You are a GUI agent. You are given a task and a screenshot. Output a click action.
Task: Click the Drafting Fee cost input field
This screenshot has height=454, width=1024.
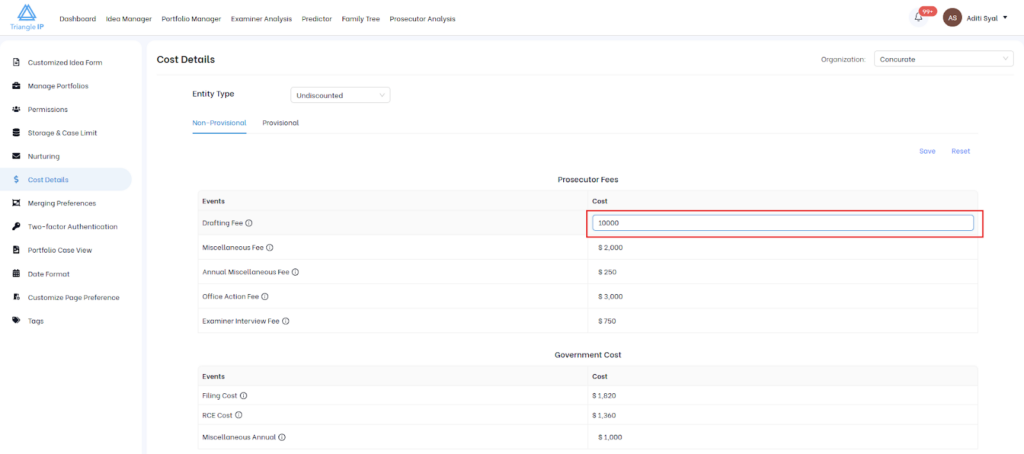(x=782, y=223)
